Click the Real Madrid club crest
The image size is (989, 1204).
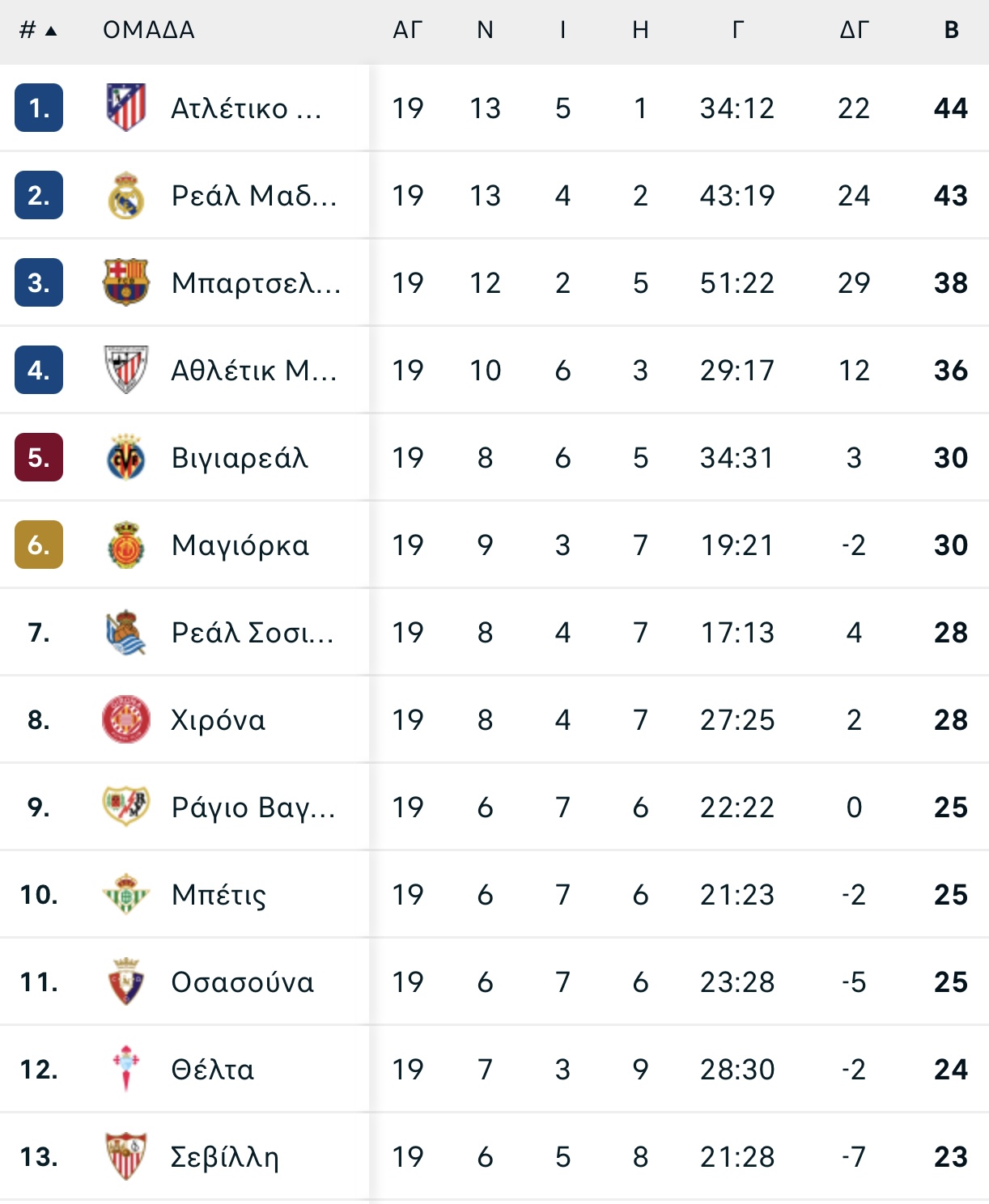126,195
